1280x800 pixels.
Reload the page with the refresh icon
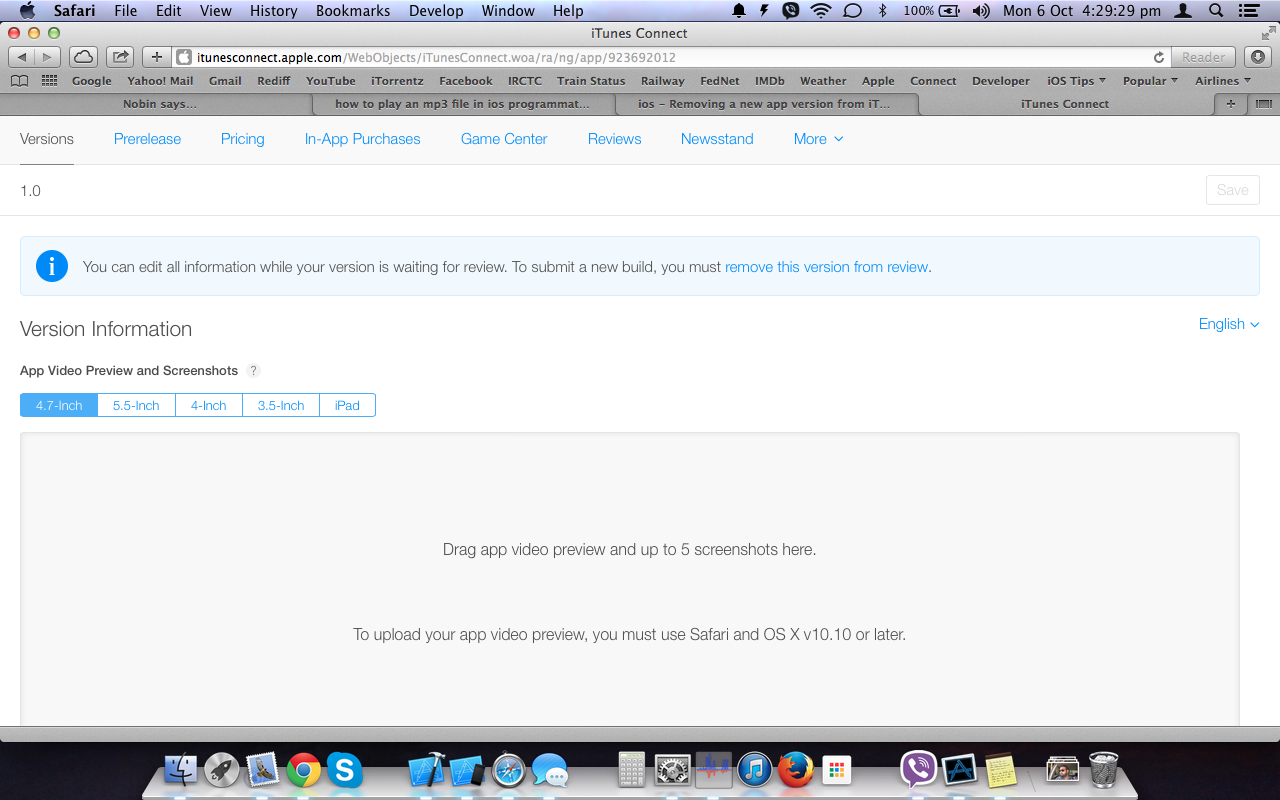point(1159,57)
